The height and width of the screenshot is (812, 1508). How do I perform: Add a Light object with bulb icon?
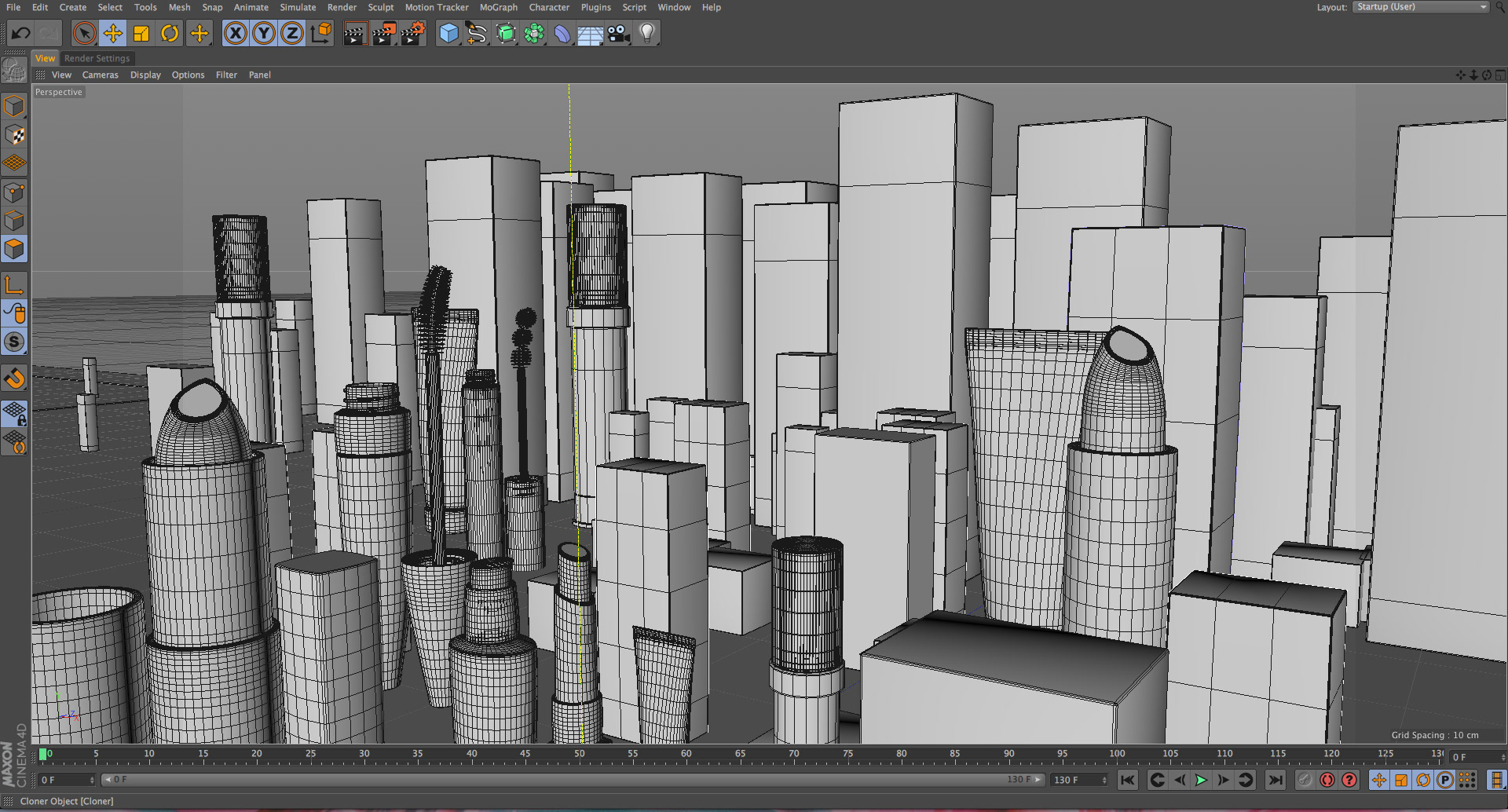pos(646,34)
